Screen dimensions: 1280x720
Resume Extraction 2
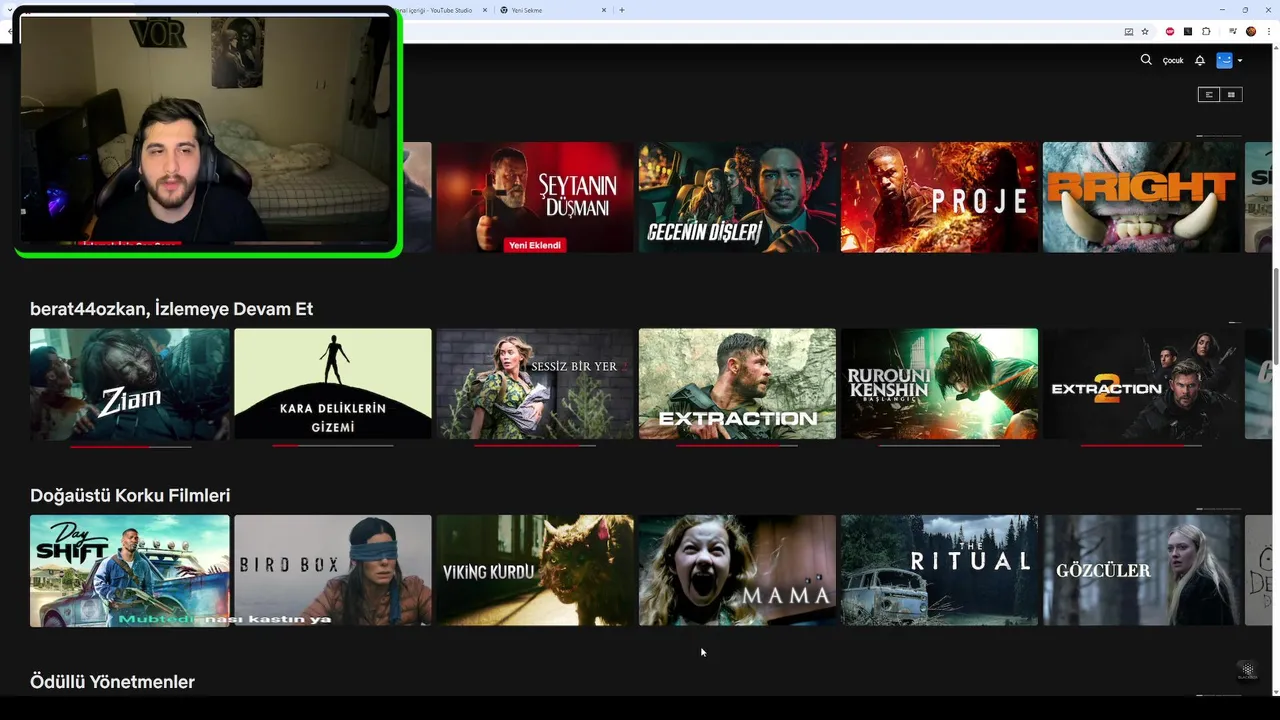(1141, 384)
